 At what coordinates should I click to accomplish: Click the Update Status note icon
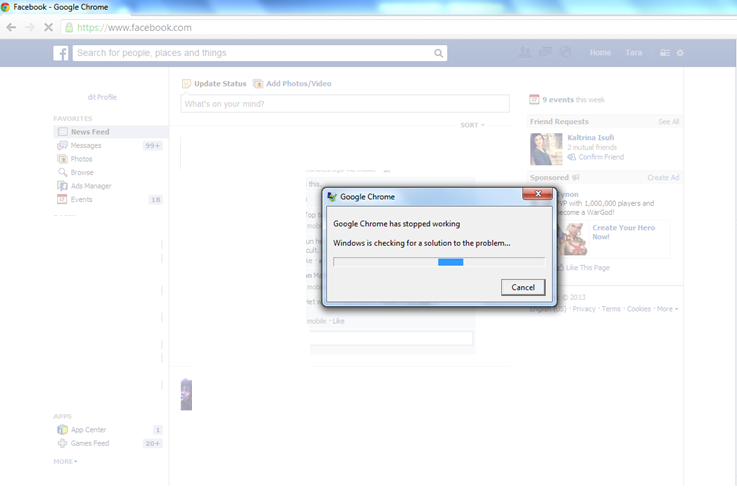[x=186, y=84]
